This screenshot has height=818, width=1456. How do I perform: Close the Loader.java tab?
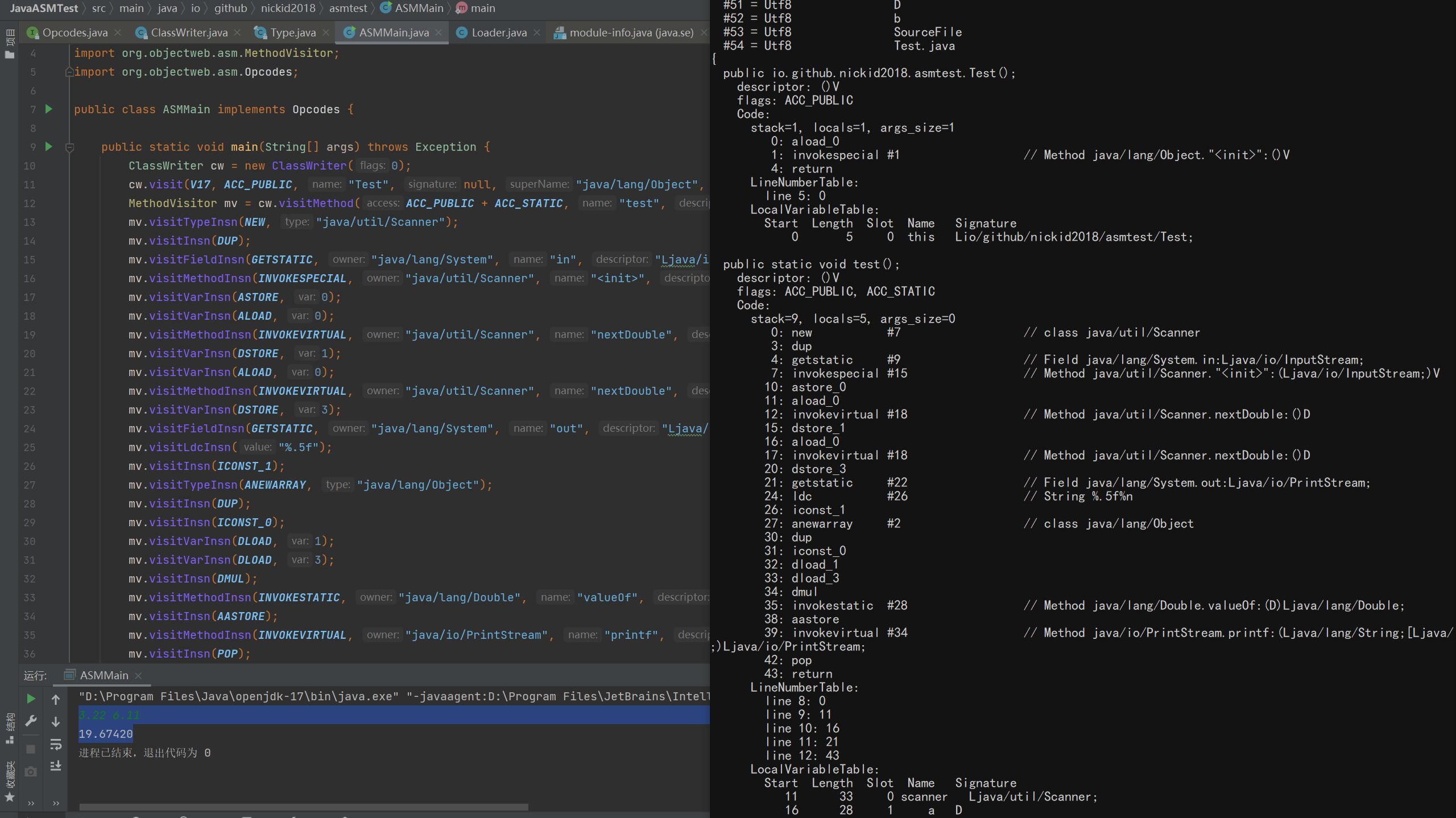click(536, 32)
